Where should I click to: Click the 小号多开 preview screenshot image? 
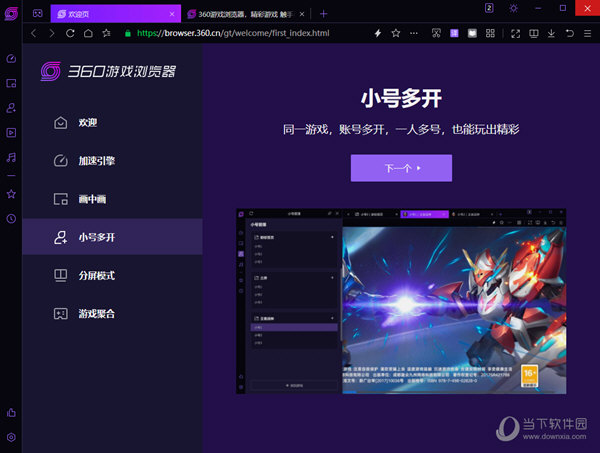point(401,301)
